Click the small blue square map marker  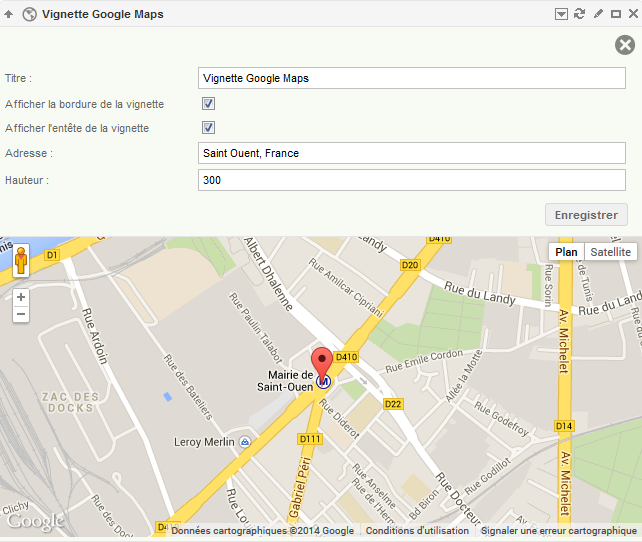click(167, 396)
